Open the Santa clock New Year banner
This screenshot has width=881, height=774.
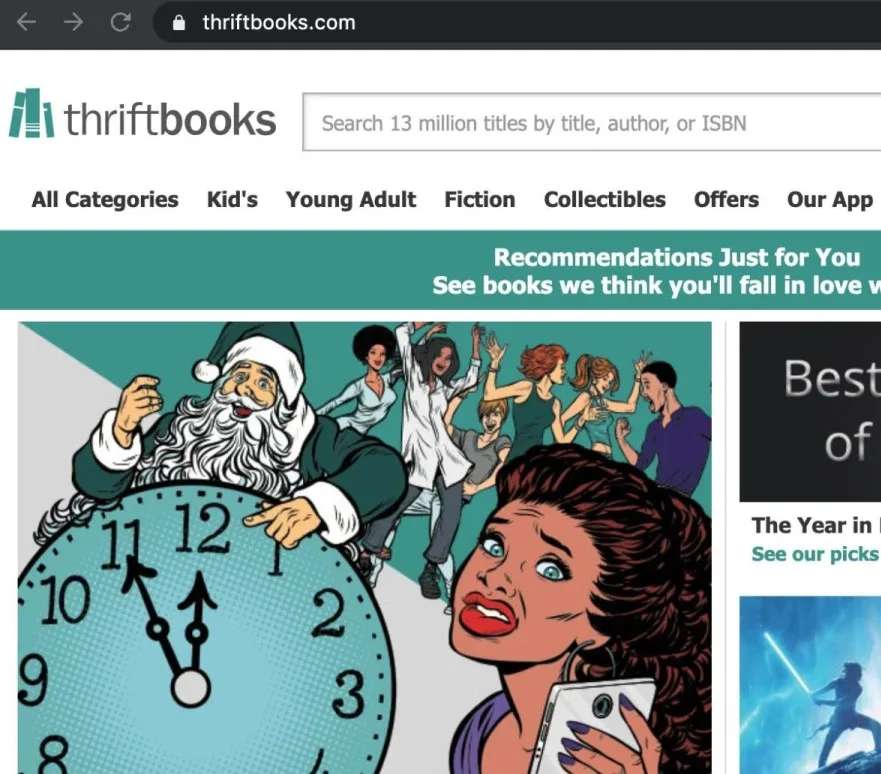point(365,548)
